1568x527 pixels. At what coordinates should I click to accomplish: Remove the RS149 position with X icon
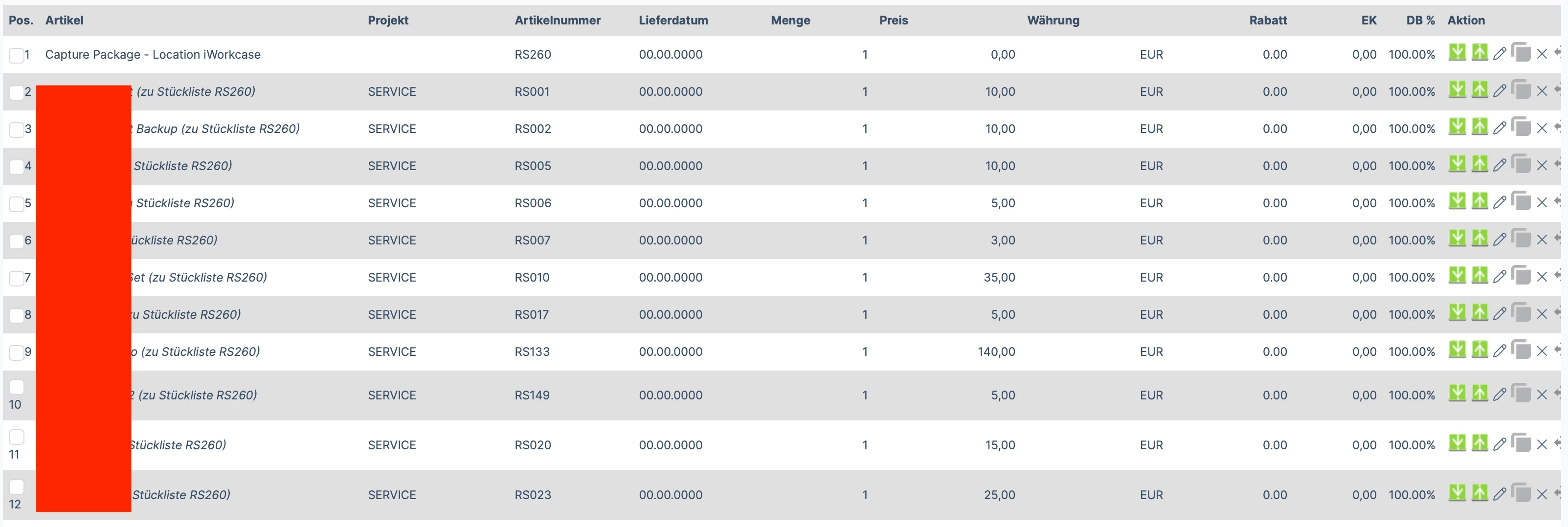coord(1541,395)
